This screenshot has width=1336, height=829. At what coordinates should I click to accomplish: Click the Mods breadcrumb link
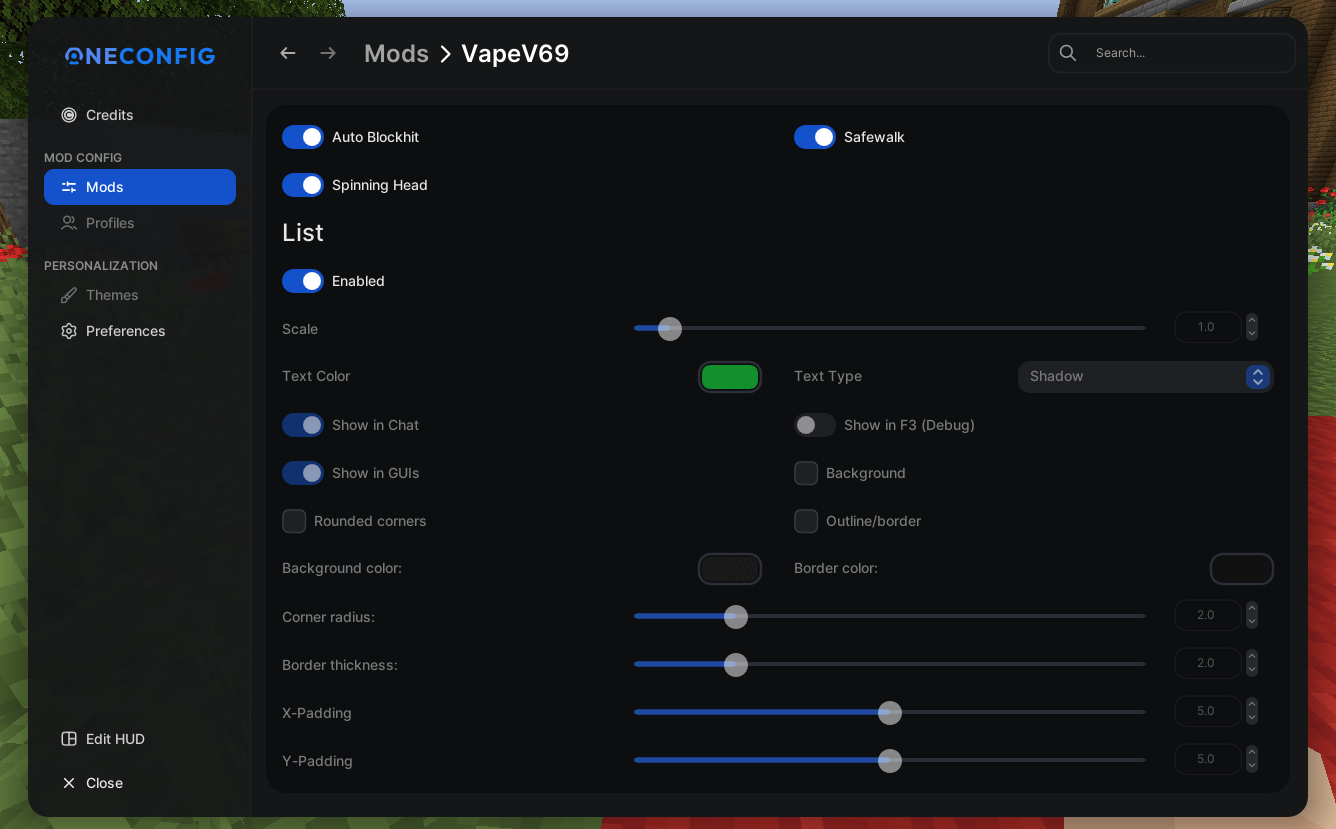396,53
